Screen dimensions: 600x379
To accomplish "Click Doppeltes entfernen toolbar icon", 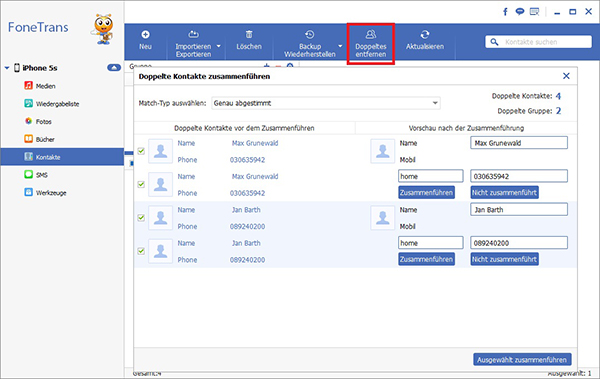I will tap(371, 34).
